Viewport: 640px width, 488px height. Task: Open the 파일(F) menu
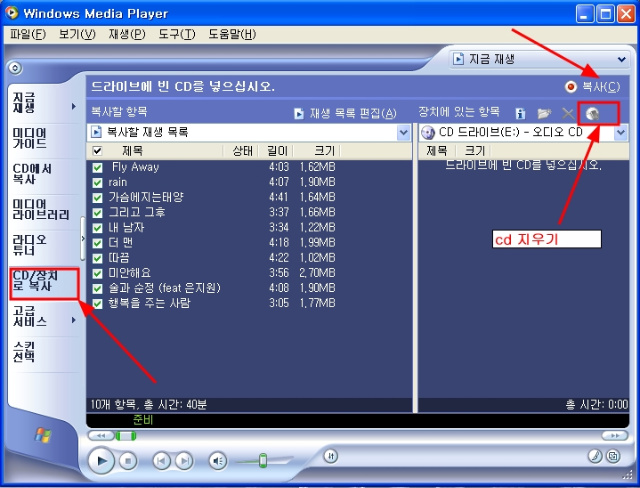coord(28,34)
